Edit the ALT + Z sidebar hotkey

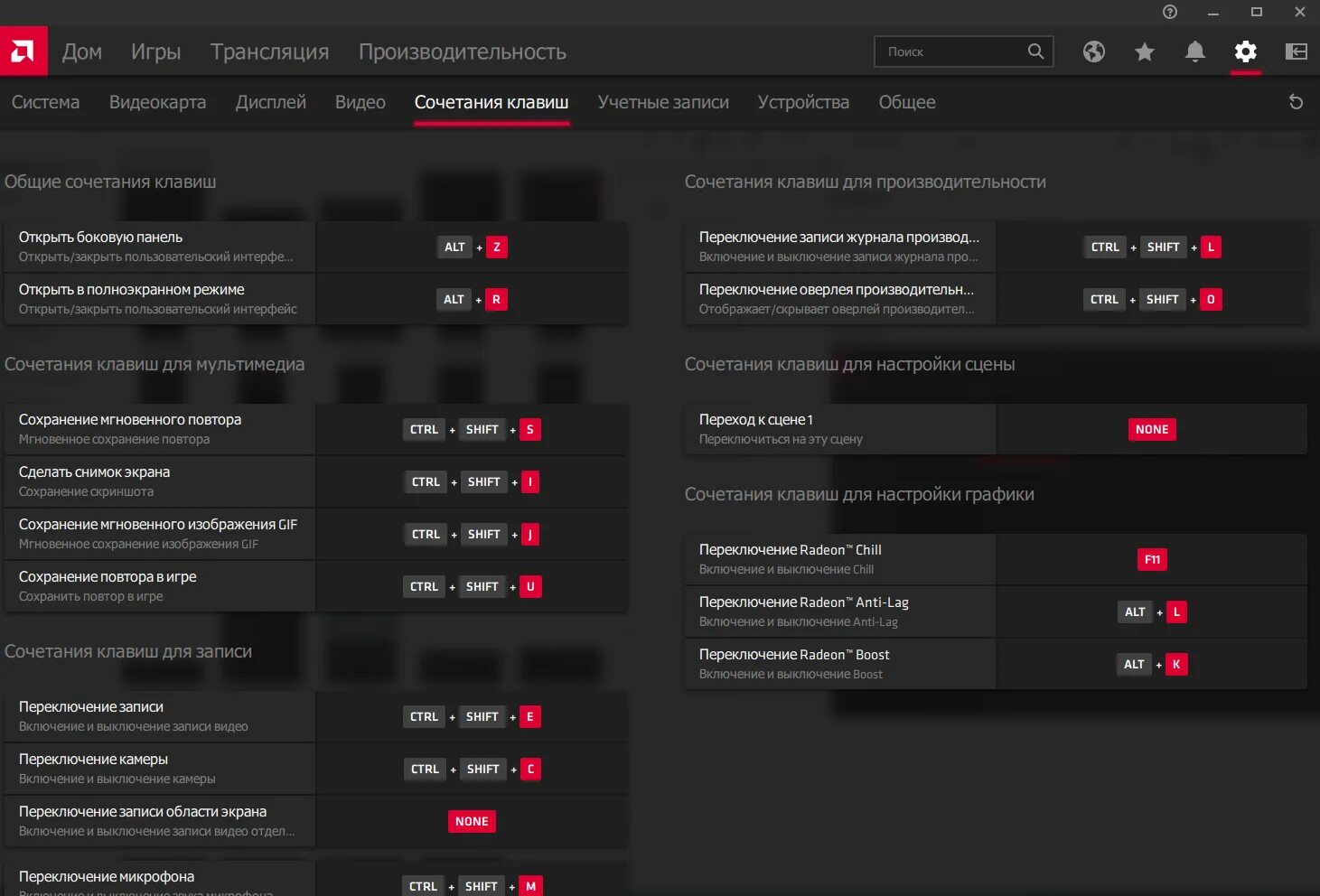472,247
